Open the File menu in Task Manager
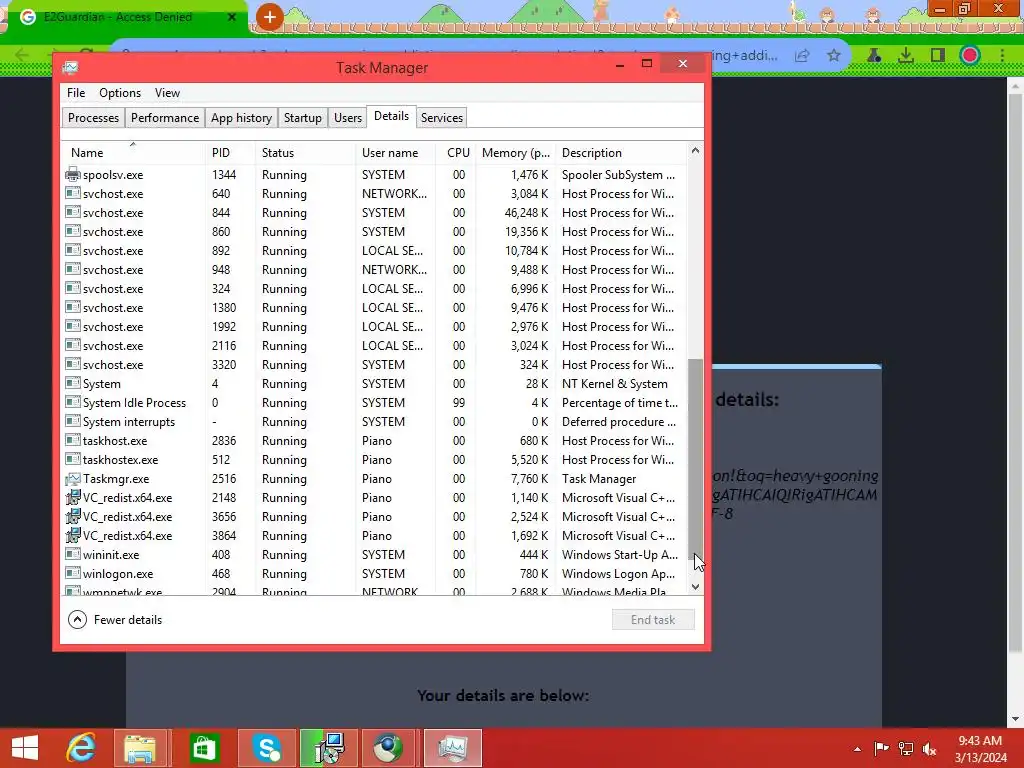 [x=76, y=93]
